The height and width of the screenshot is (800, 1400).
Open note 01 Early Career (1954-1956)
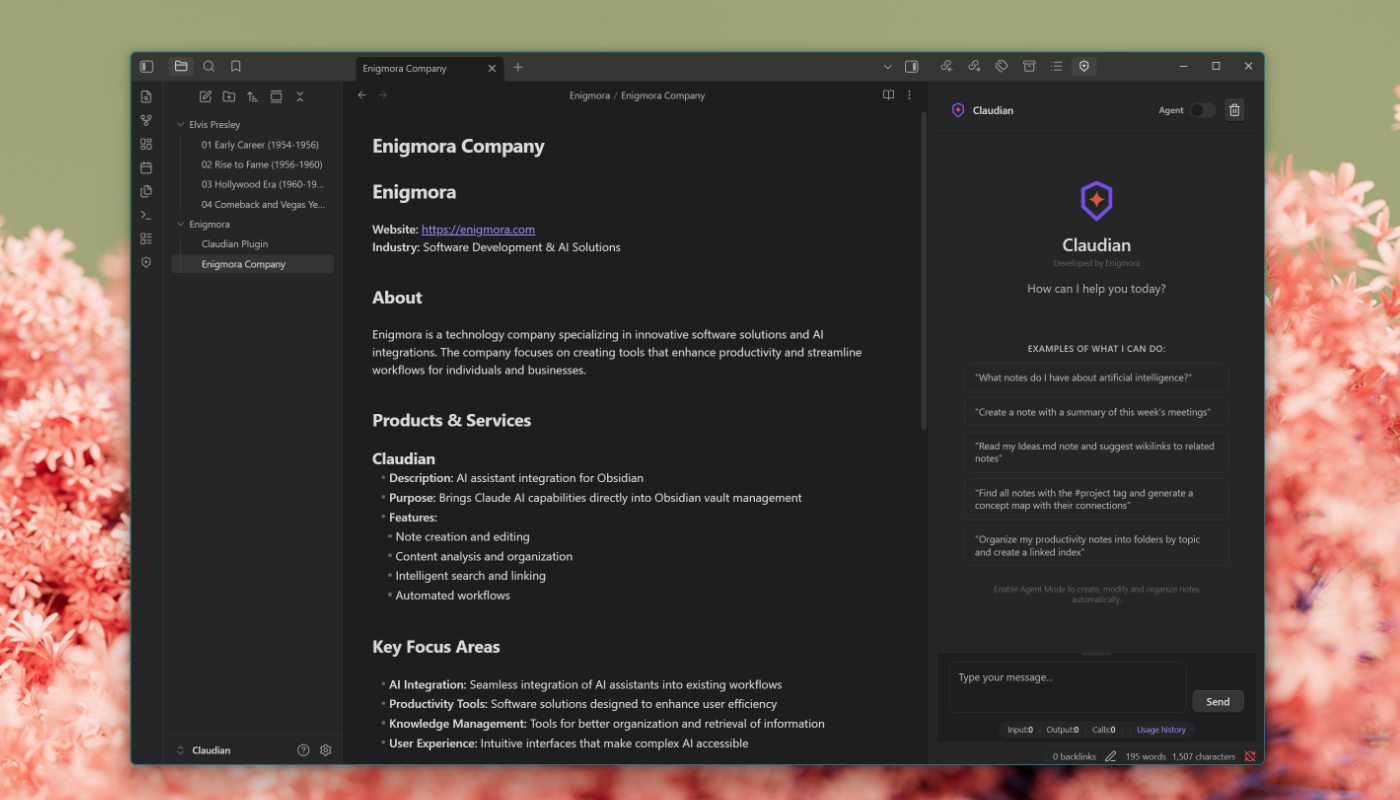[x=260, y=145]
